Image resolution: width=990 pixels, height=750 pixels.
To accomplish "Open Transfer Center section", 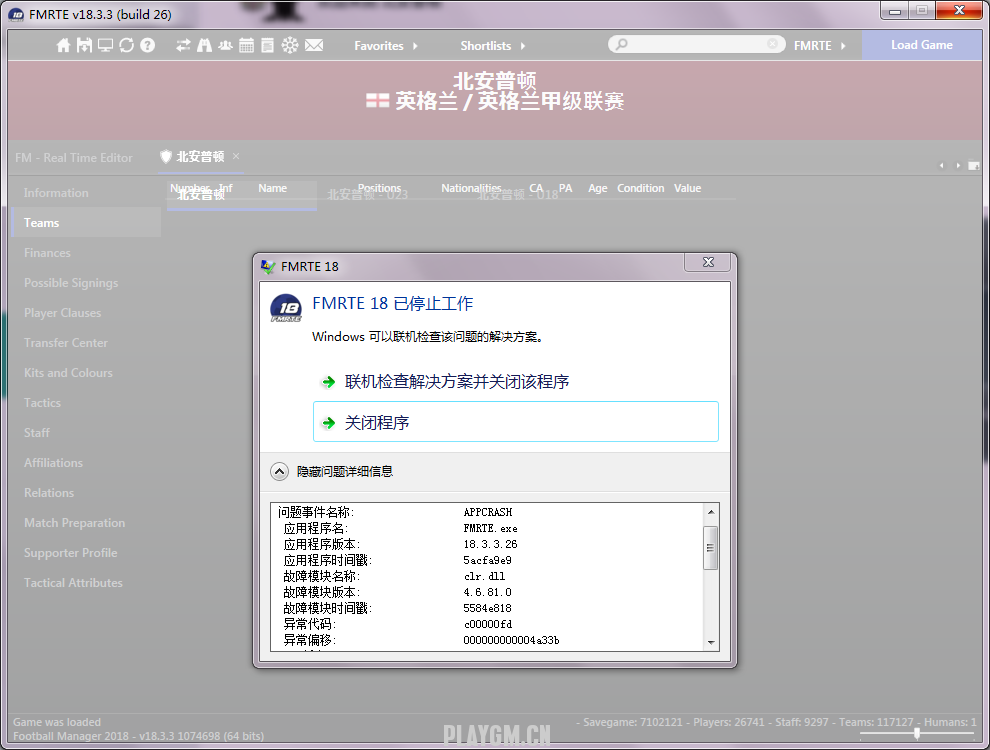I will (x=86, y=343).
